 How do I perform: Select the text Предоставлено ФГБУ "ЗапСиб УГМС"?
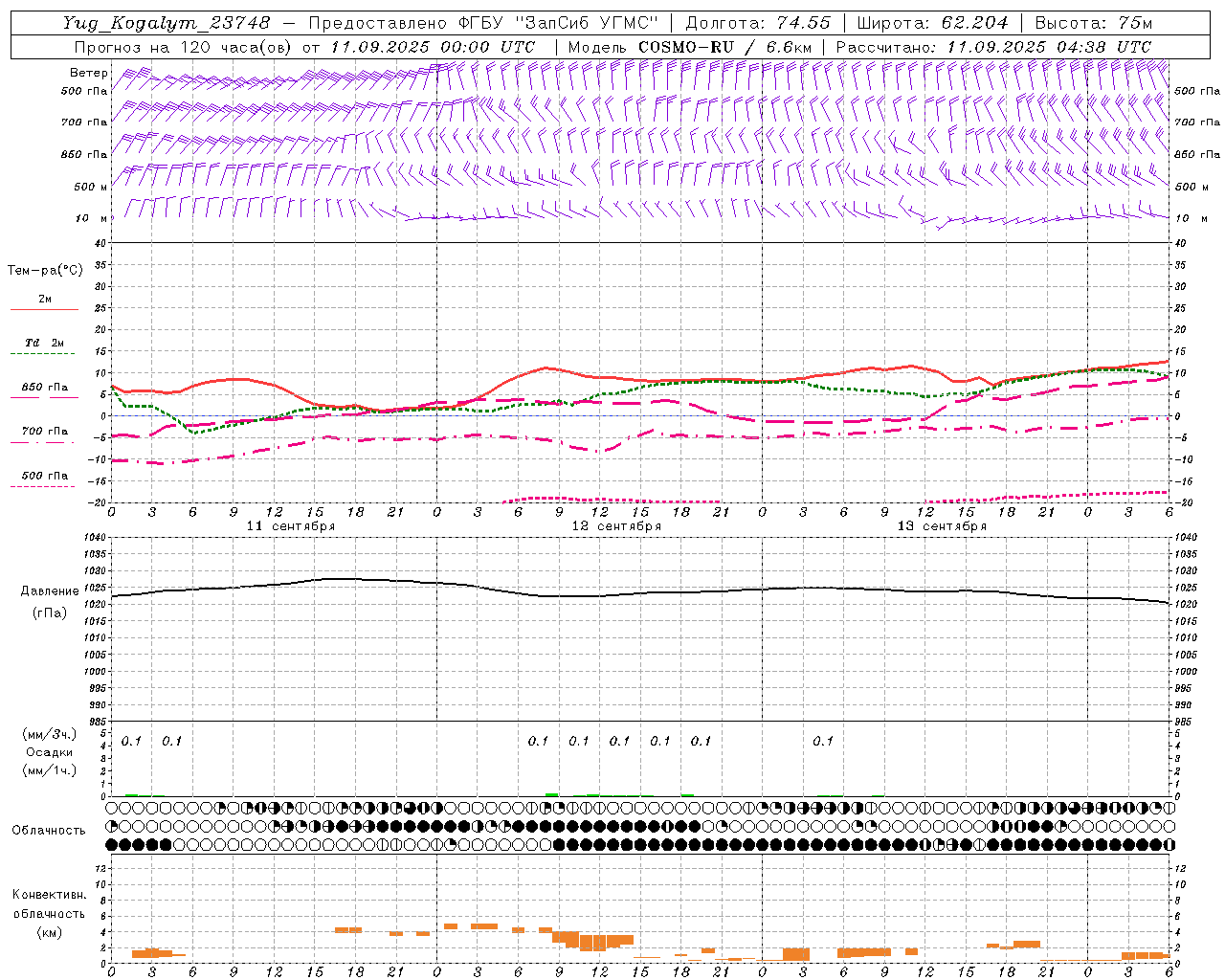tap(484, 23)
